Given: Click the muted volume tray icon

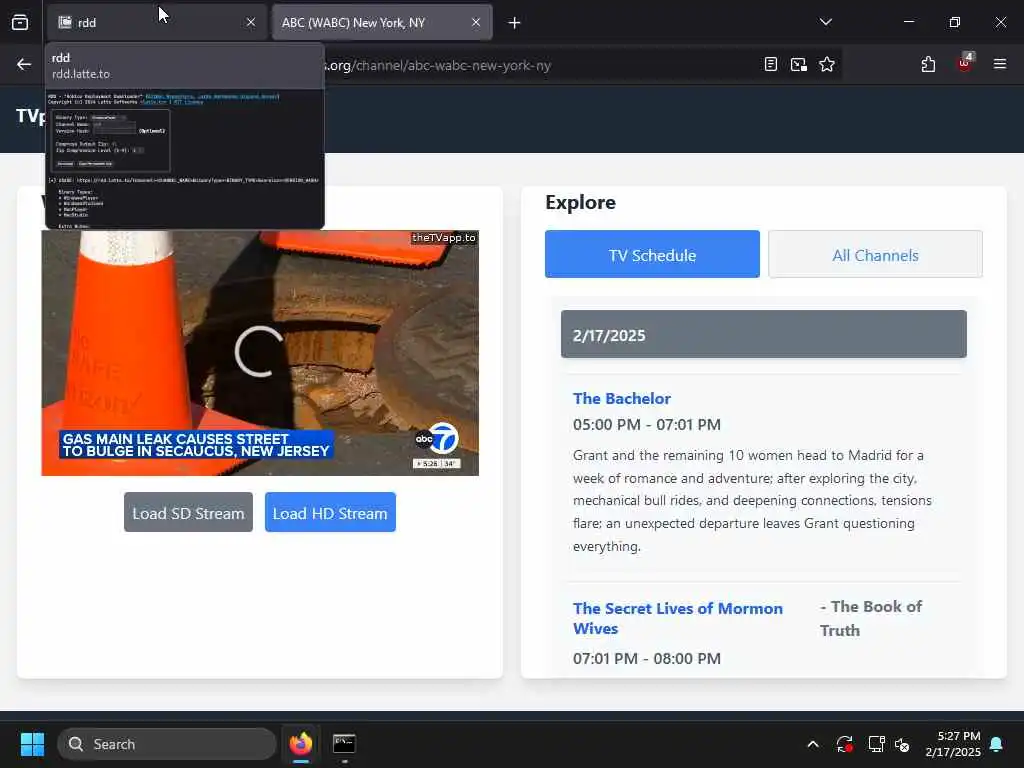Looking at the screenshot, I should point(903,744).
